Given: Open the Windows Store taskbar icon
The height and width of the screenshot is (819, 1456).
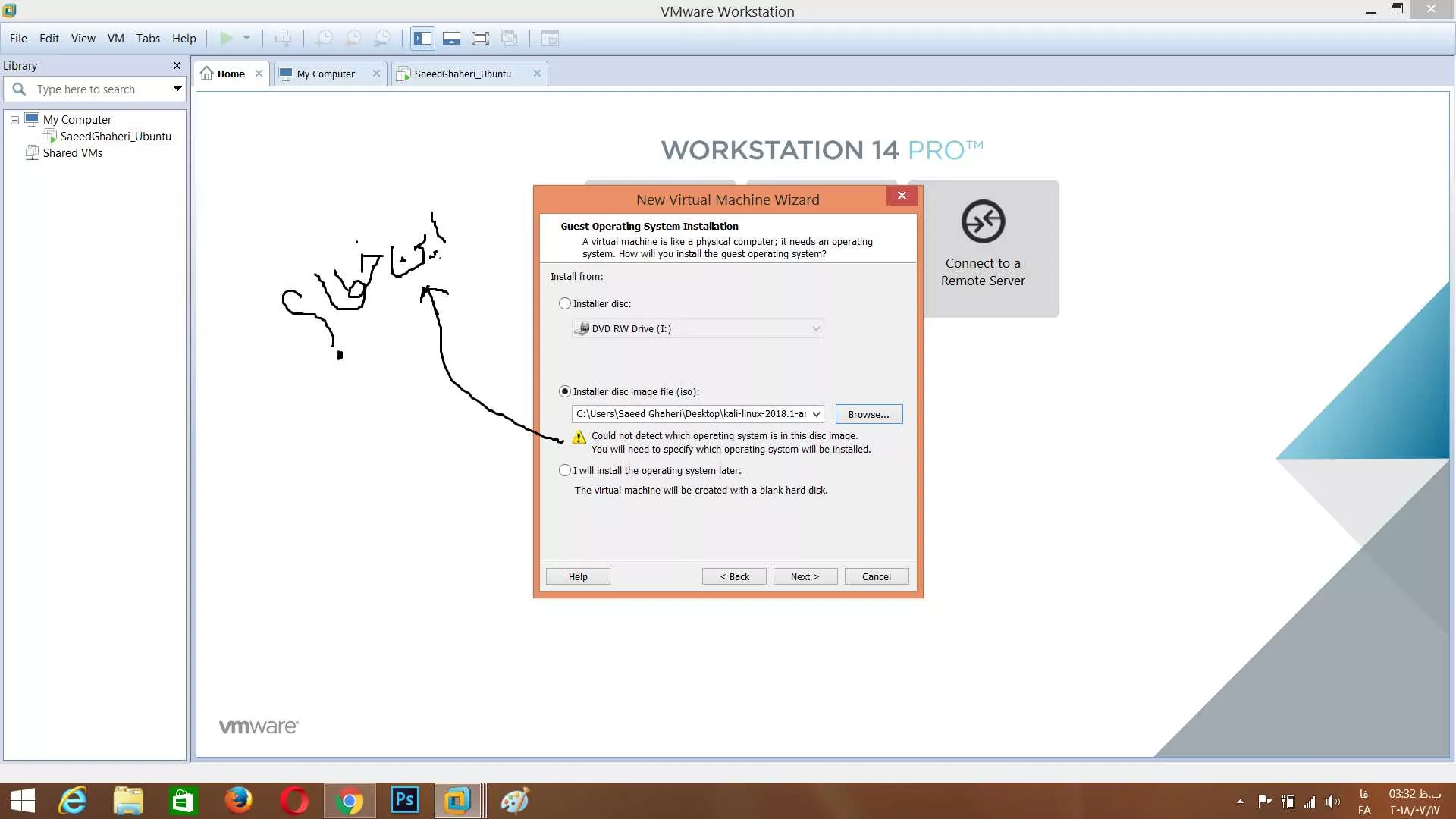Looking at the screenshot, I should 184,801.
